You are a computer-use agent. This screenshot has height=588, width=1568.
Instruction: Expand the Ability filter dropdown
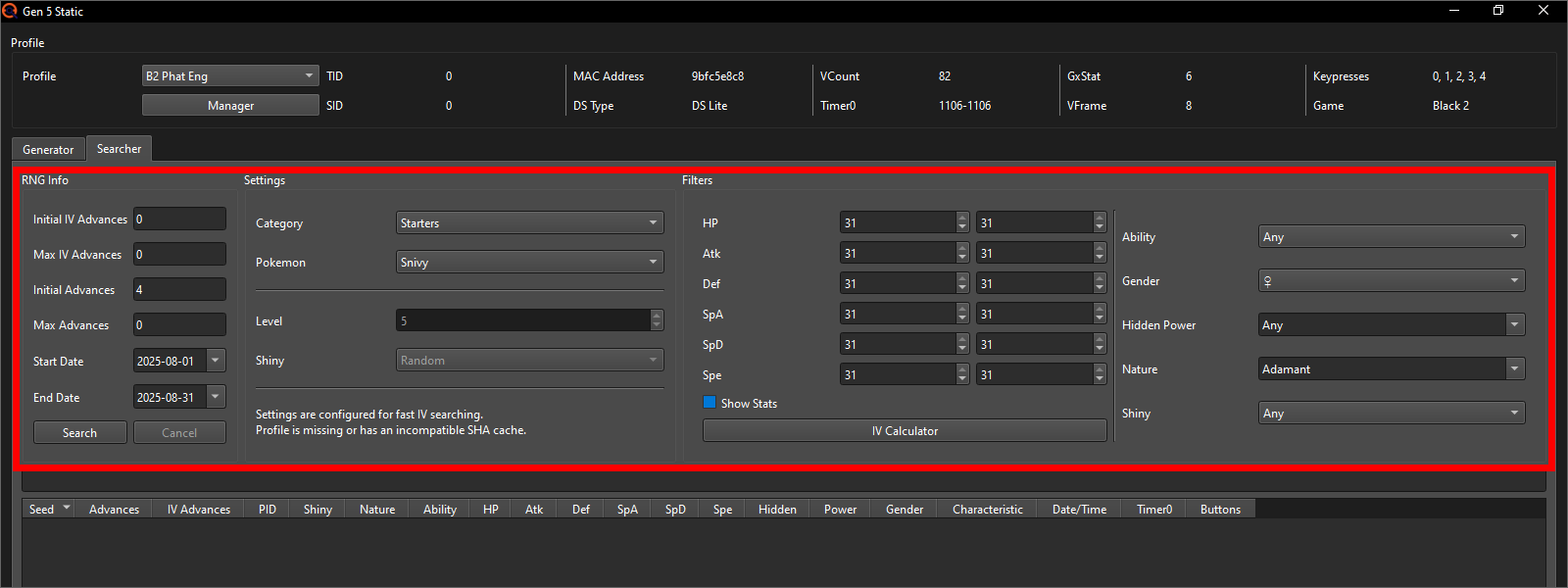pyautogui.click(x=1392, y=236)
